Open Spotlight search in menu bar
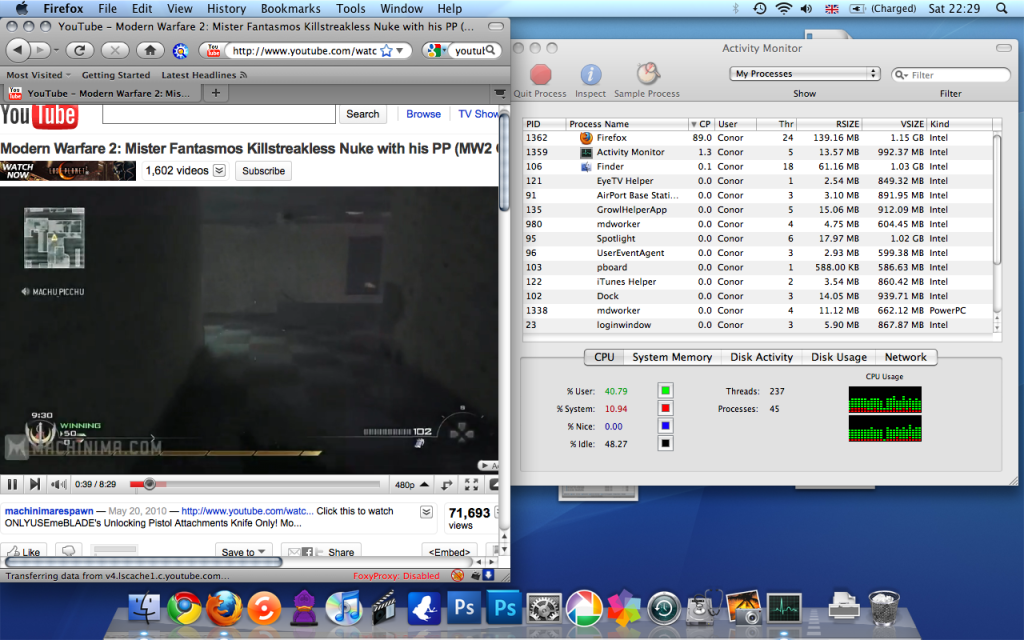 [x=1002, y=8]
